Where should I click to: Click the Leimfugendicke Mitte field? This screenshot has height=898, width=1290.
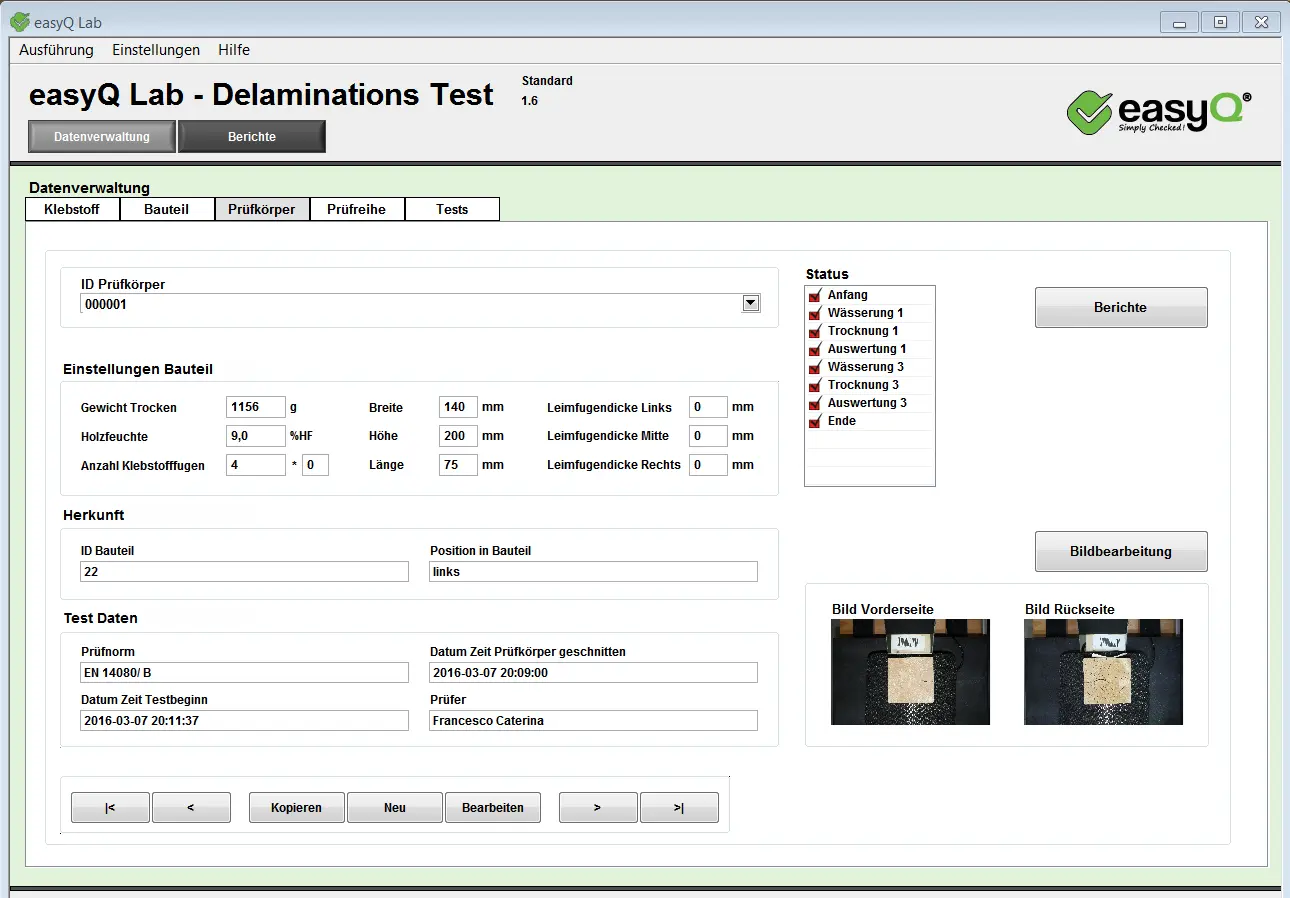point(708,436)
